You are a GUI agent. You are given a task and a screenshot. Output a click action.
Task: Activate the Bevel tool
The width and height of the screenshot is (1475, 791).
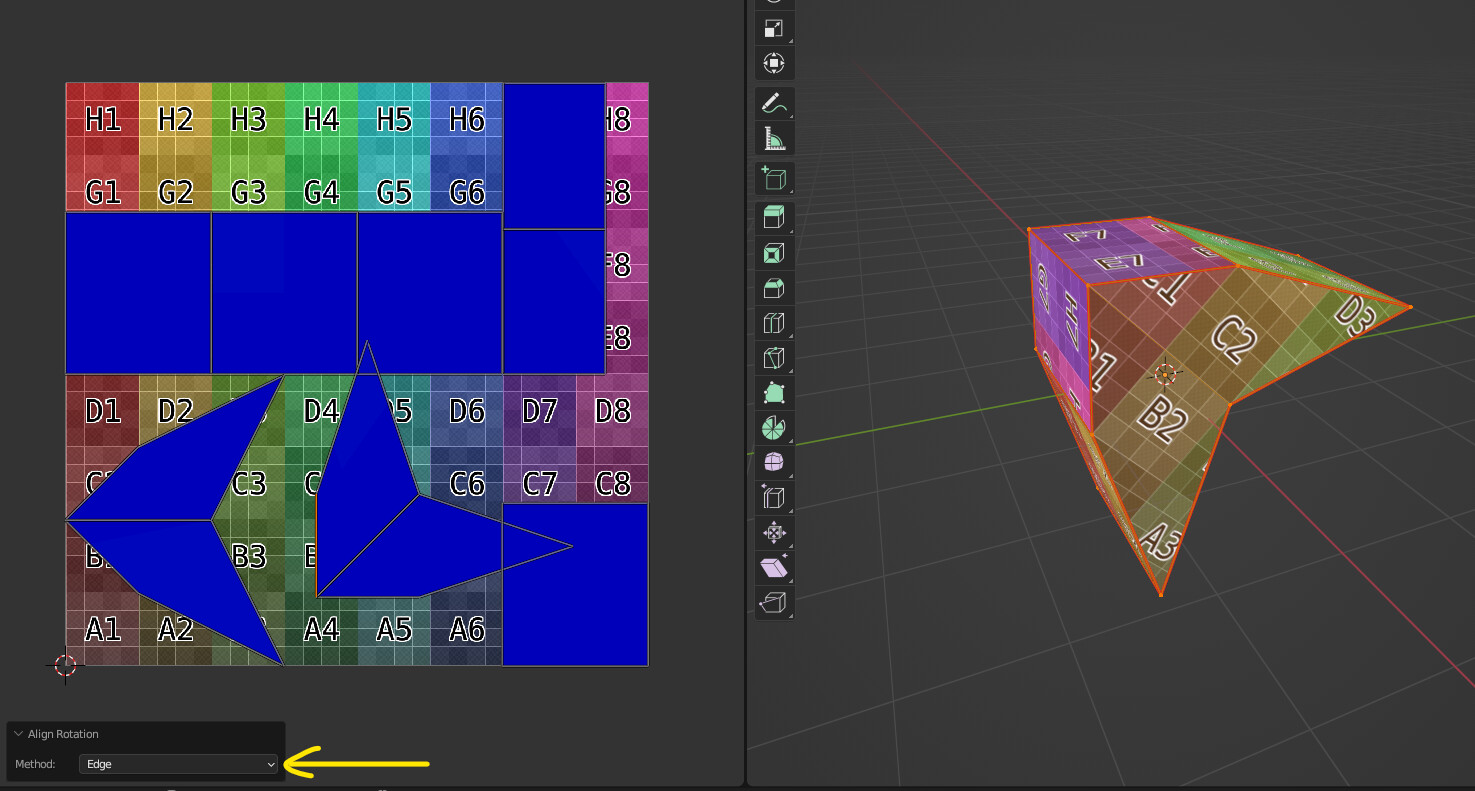(774, 288)
